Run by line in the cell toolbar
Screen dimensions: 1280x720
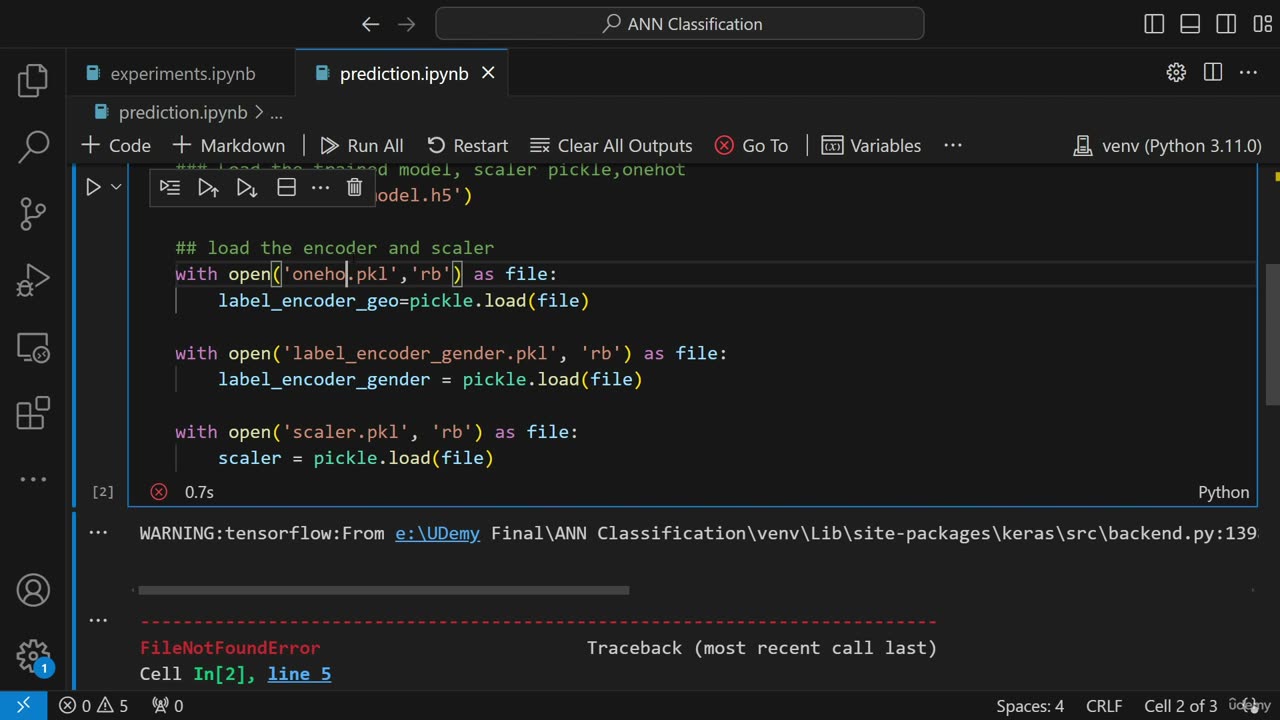tap(170, 187)
